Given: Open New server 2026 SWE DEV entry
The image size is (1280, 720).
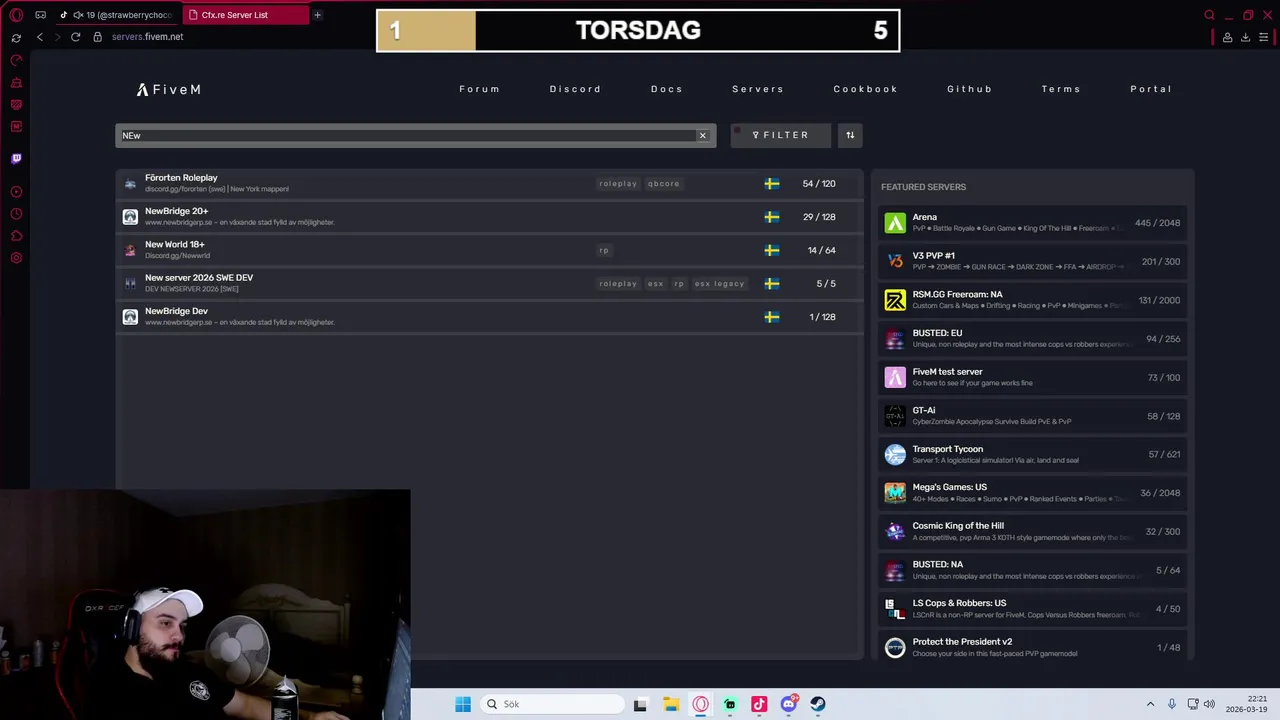Looking at the screenshot, I should point(490,283).
